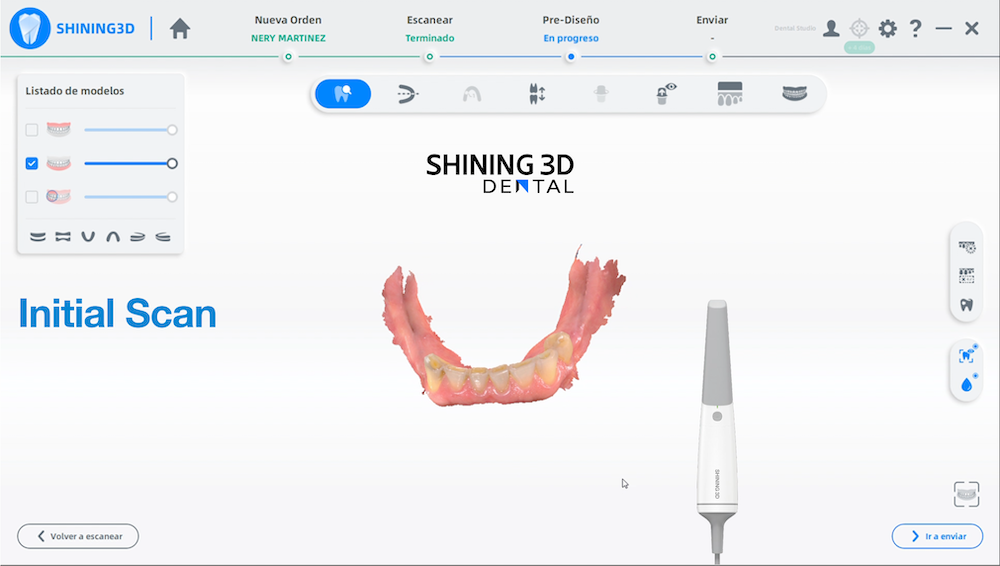Viewport: 1000px width, 566px height.
Task: Enable the third bite model checkbox
Action: click(x=32, y=197)
